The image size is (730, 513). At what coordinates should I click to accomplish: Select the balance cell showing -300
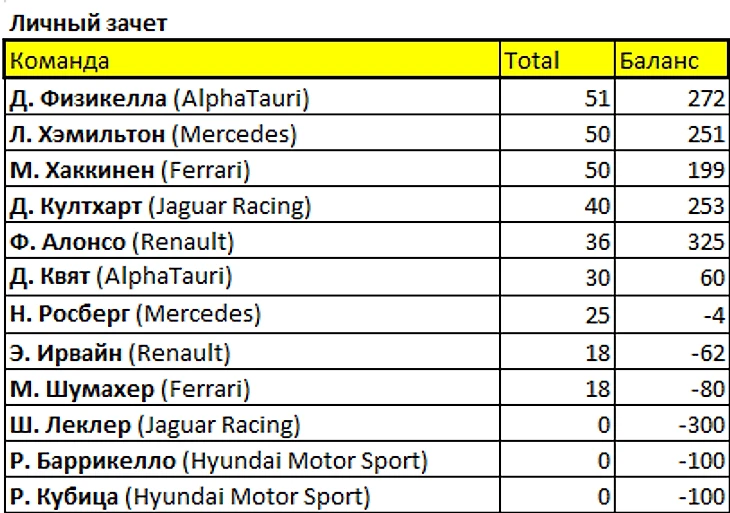(x=672, y=423)
